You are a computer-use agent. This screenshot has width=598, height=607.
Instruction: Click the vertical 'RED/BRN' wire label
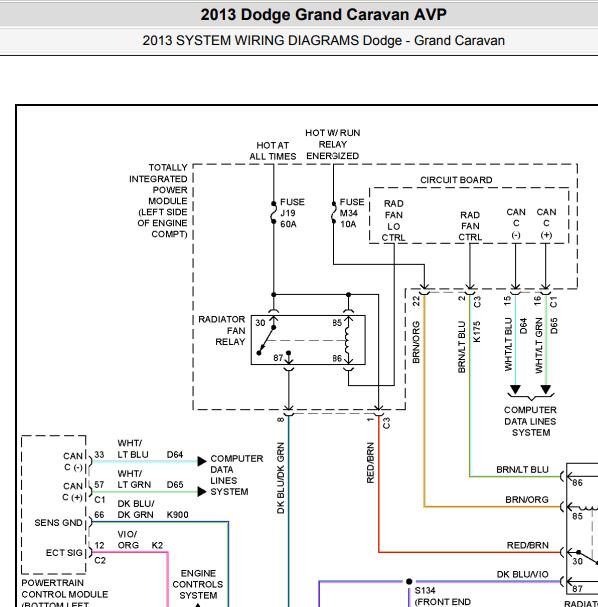[x=370, y=463]
